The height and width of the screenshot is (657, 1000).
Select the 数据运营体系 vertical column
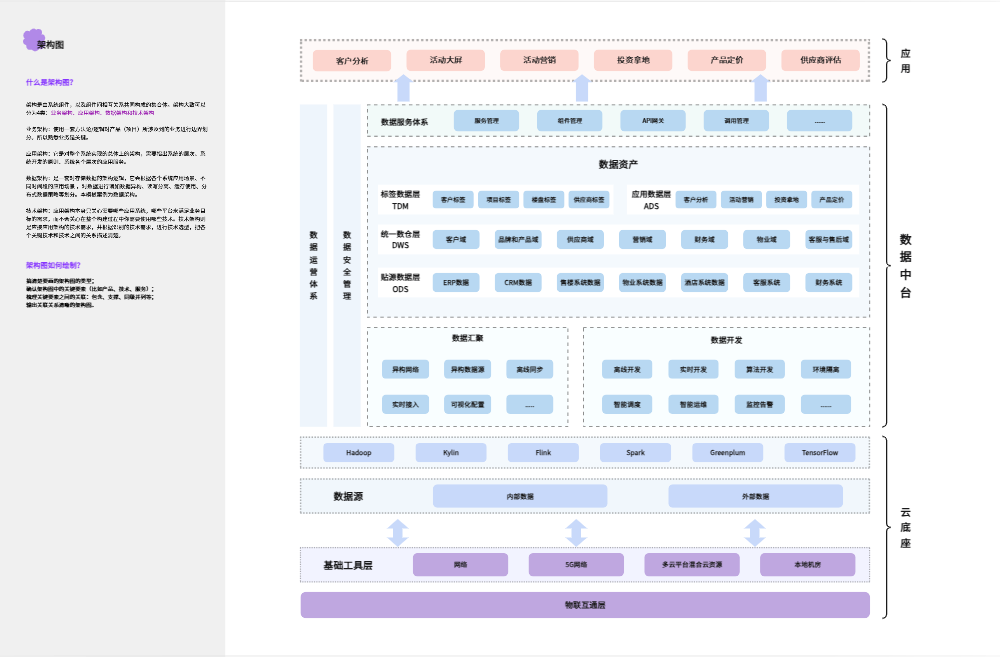(313, 265)
